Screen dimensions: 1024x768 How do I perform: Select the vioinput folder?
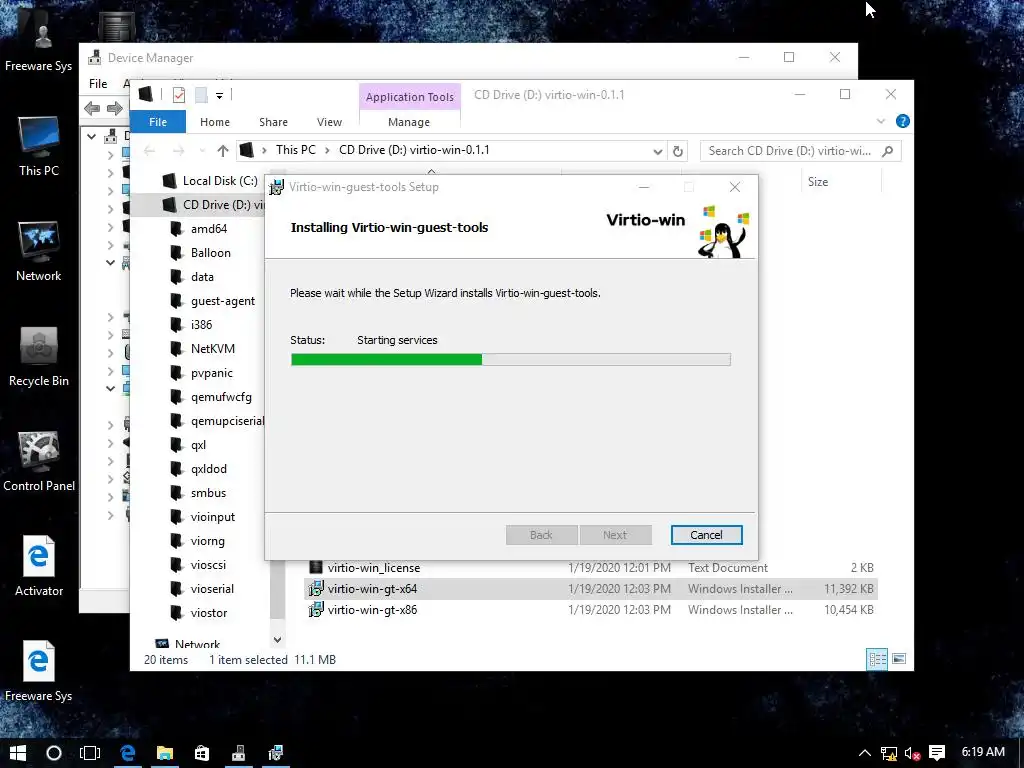click(x=212, y=517)
